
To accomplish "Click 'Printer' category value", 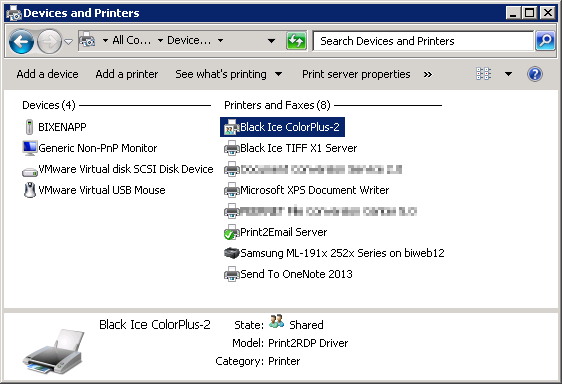I will point(284,361).
